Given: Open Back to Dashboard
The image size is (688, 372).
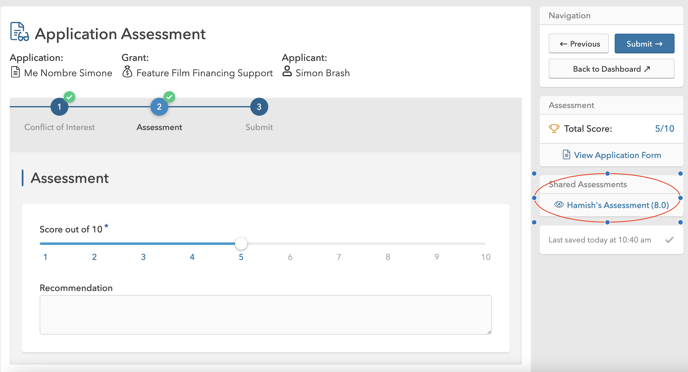Looking at the screenshot, I should point(611,69).
